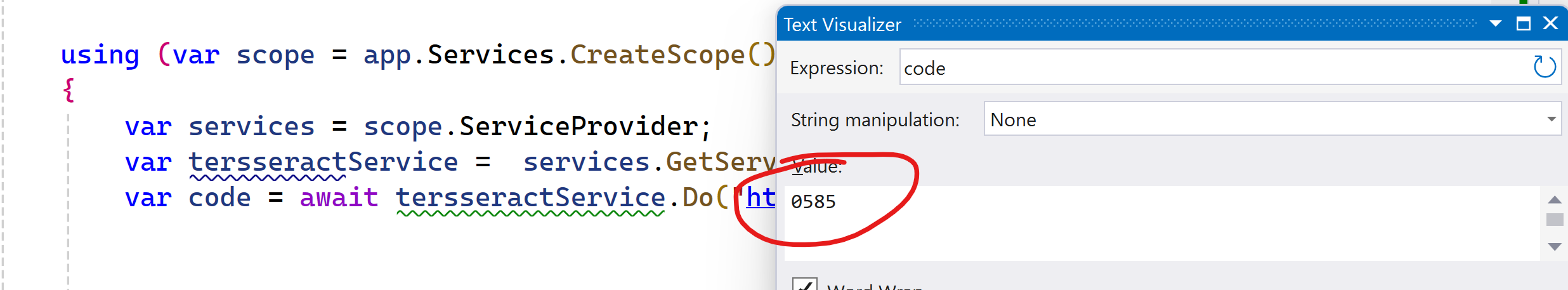
Task: Click the code variable name in editor
Action: pyautogui.click(x=219, y=198)
